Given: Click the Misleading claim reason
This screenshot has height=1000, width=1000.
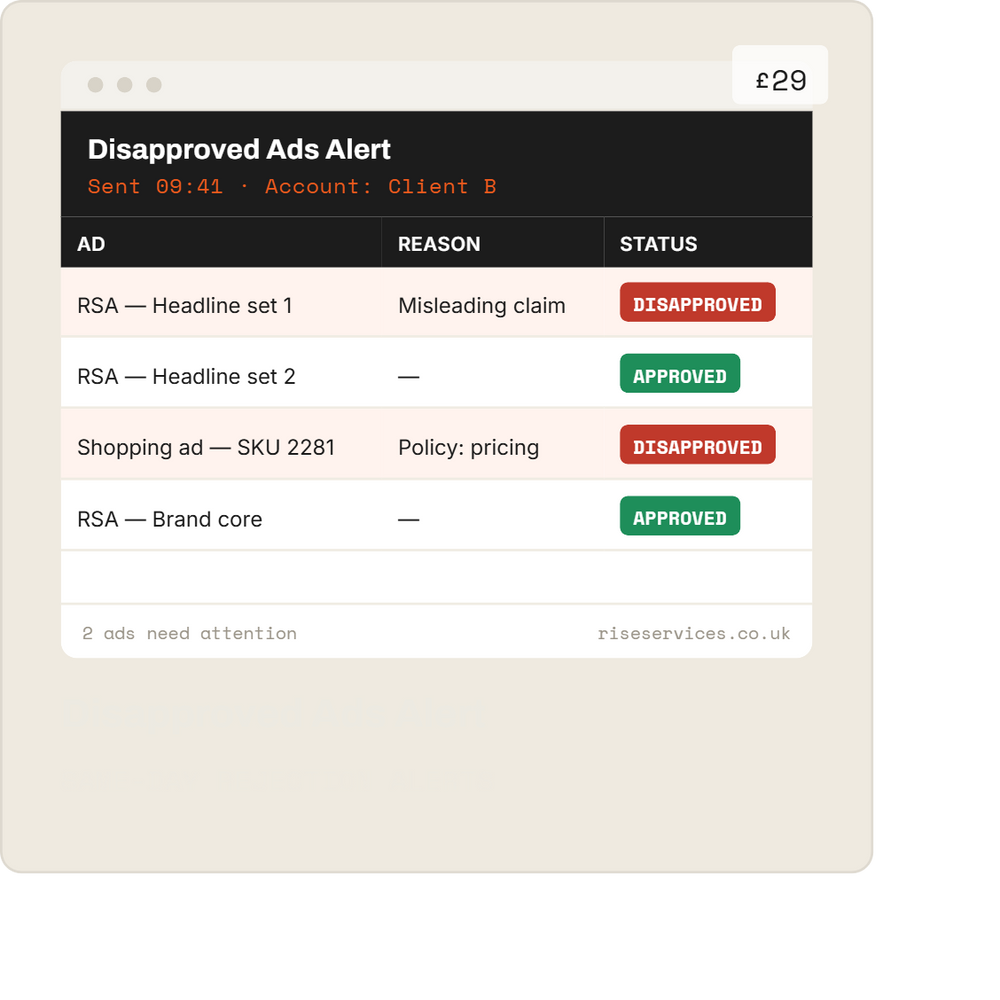Looking at the screenshot, I should (482, 306).
